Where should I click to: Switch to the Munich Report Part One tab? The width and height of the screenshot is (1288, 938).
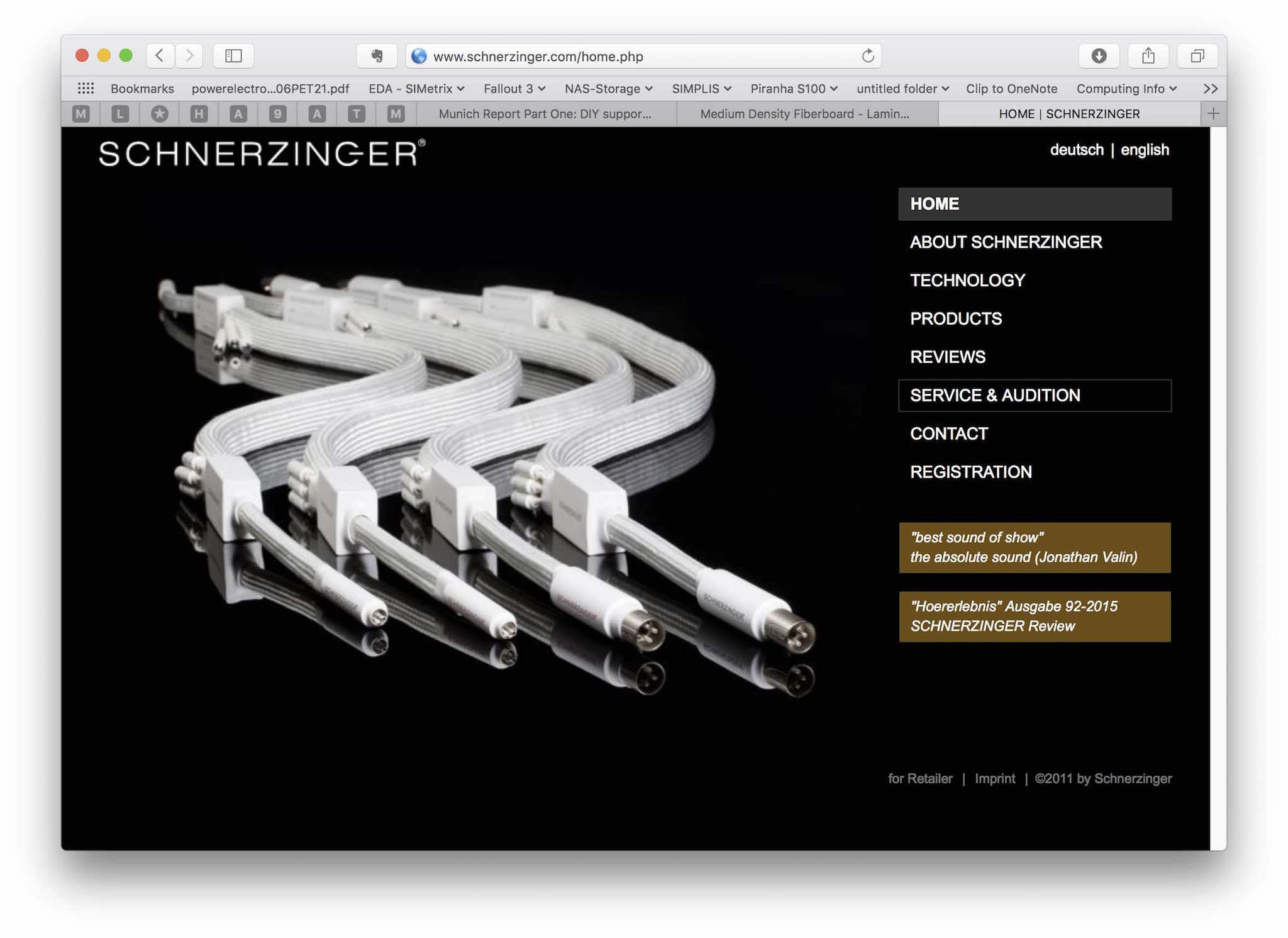click(x=546, y=114)
